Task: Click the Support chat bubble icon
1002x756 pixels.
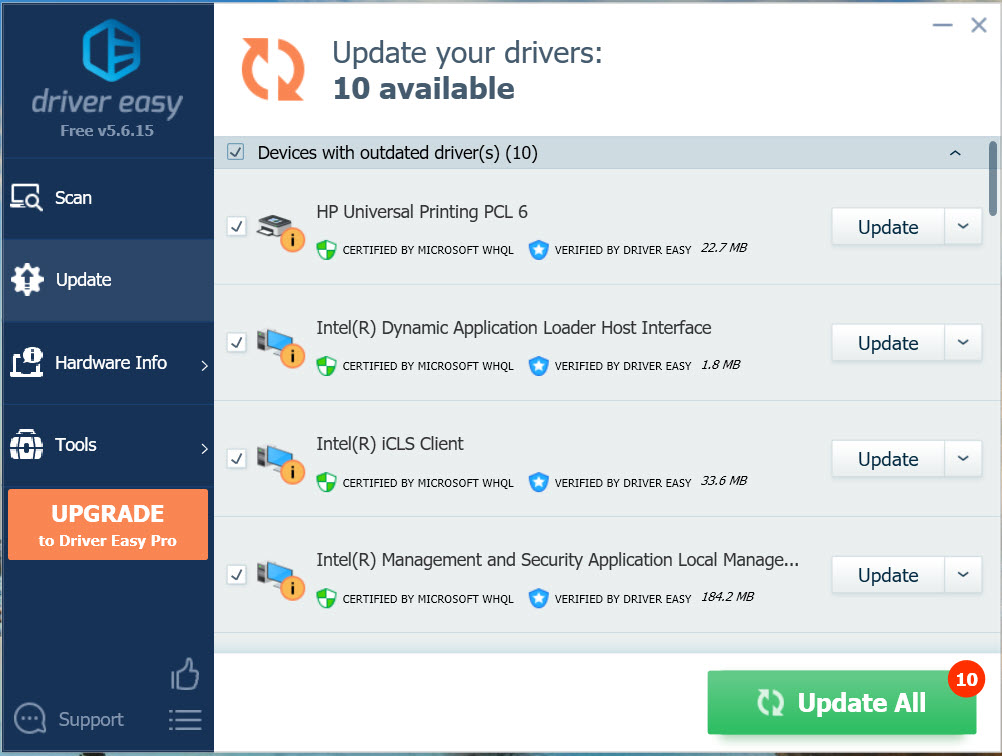Action: [30, 719]
